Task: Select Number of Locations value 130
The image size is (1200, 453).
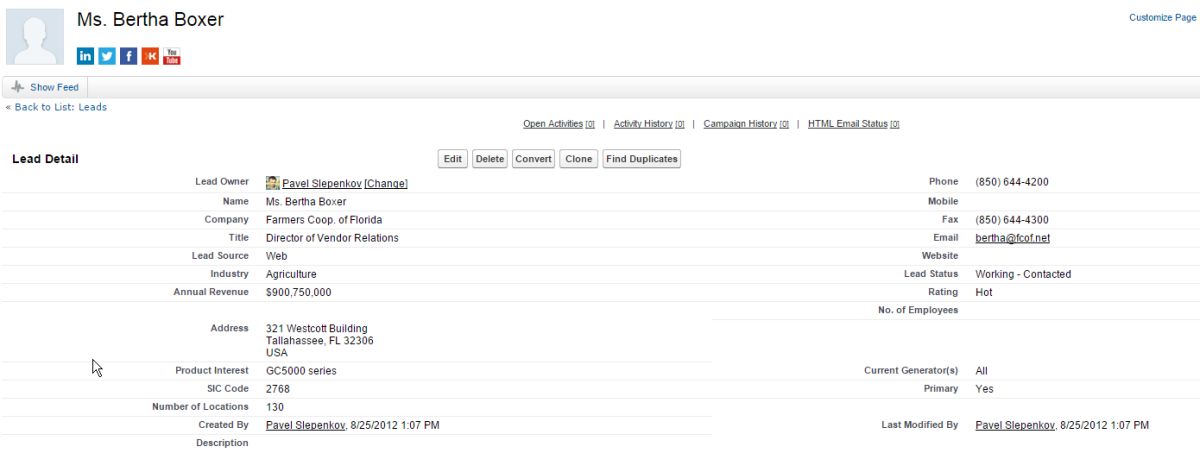Action: coord(275,407)
